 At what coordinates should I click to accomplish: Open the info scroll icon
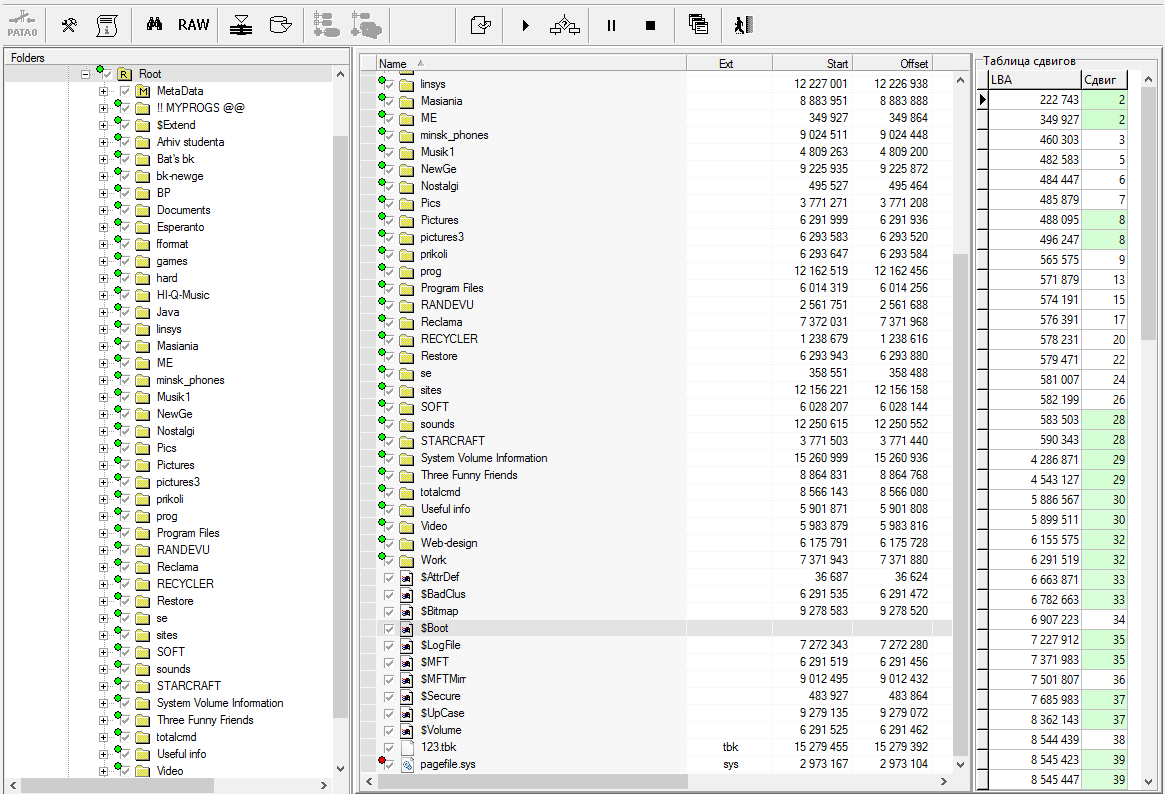107,25
